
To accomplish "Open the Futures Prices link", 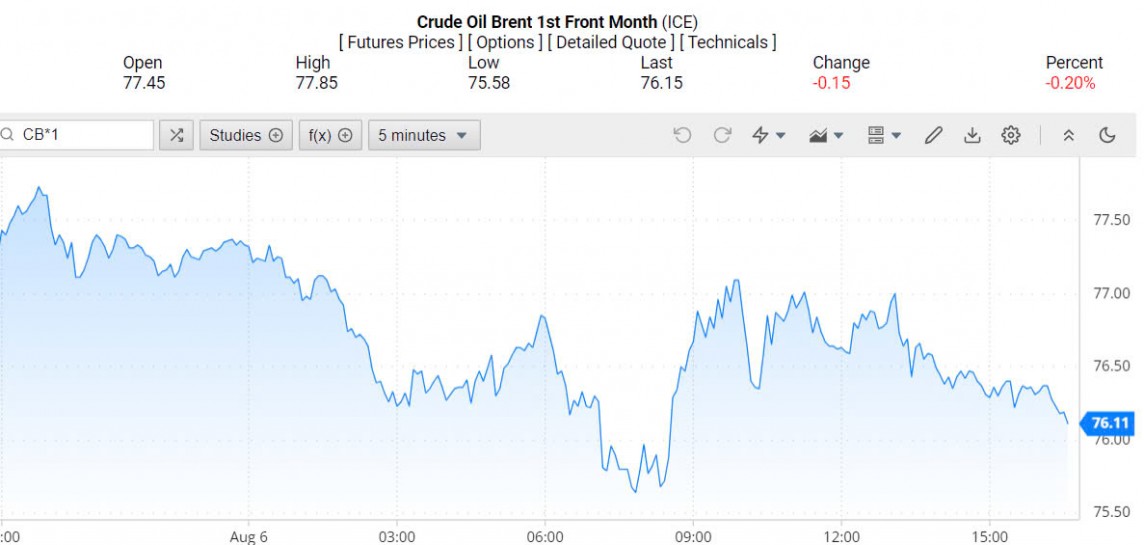I will pos(402,42).
